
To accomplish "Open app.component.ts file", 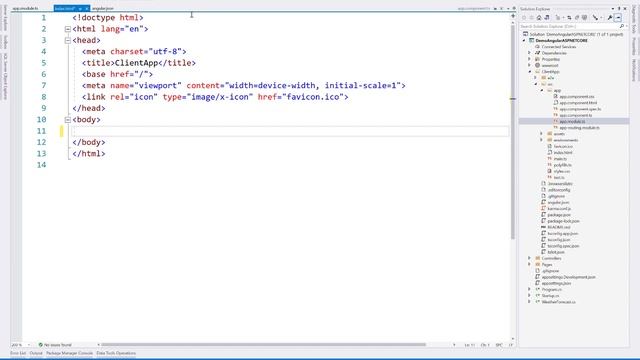I will 576,115.
